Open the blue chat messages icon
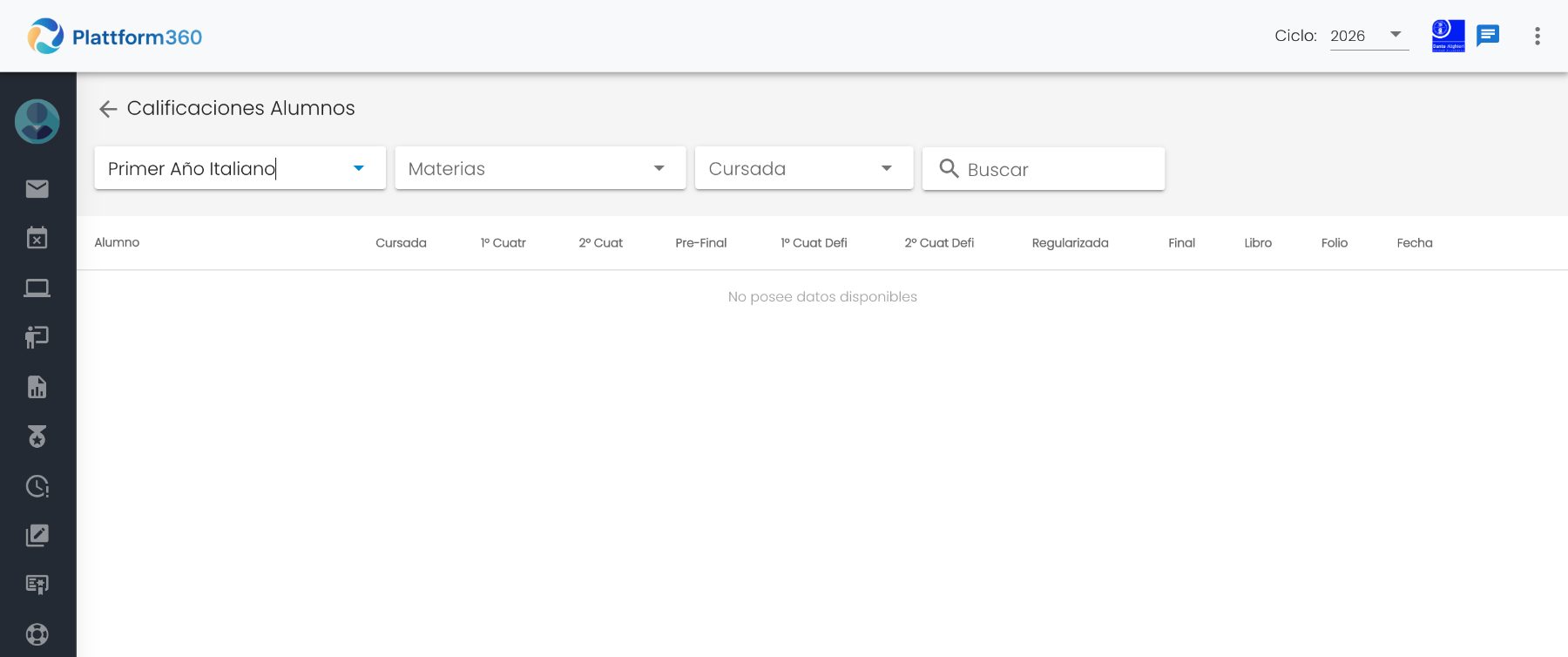1568x657 pixels. pyautogui.click(x=1488, y=36)
